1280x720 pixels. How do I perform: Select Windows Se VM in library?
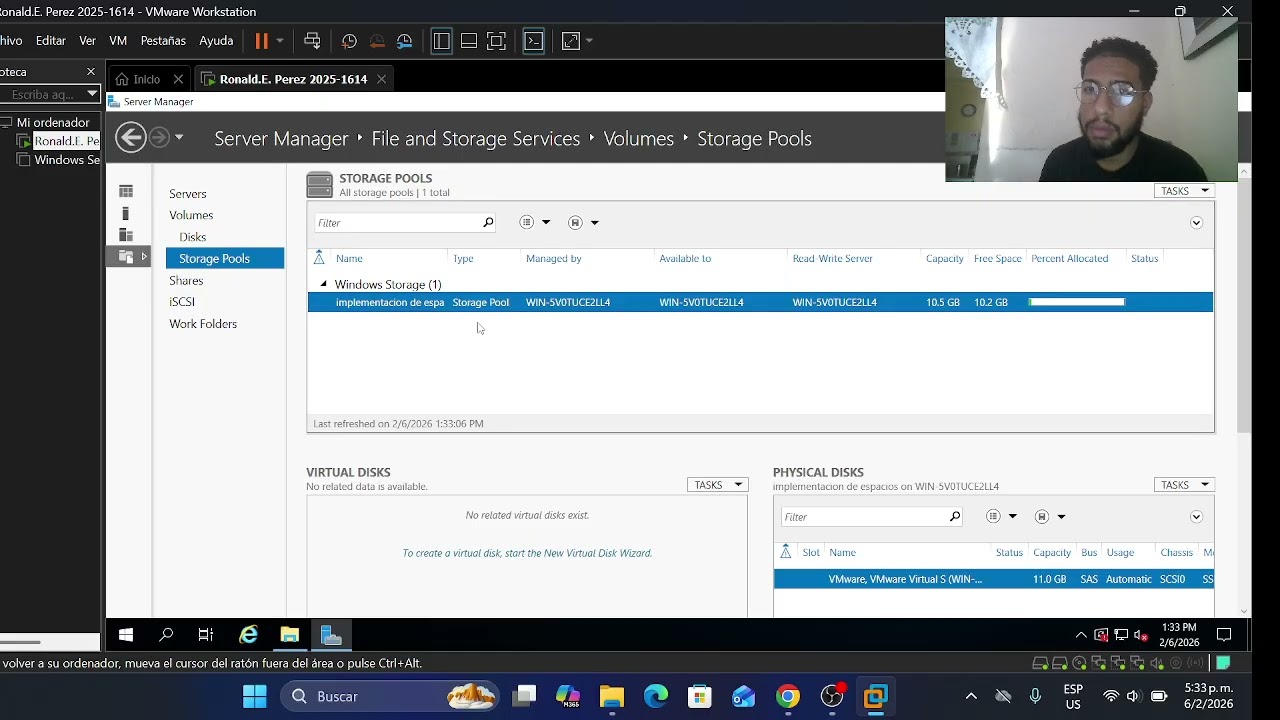(60, 160)
